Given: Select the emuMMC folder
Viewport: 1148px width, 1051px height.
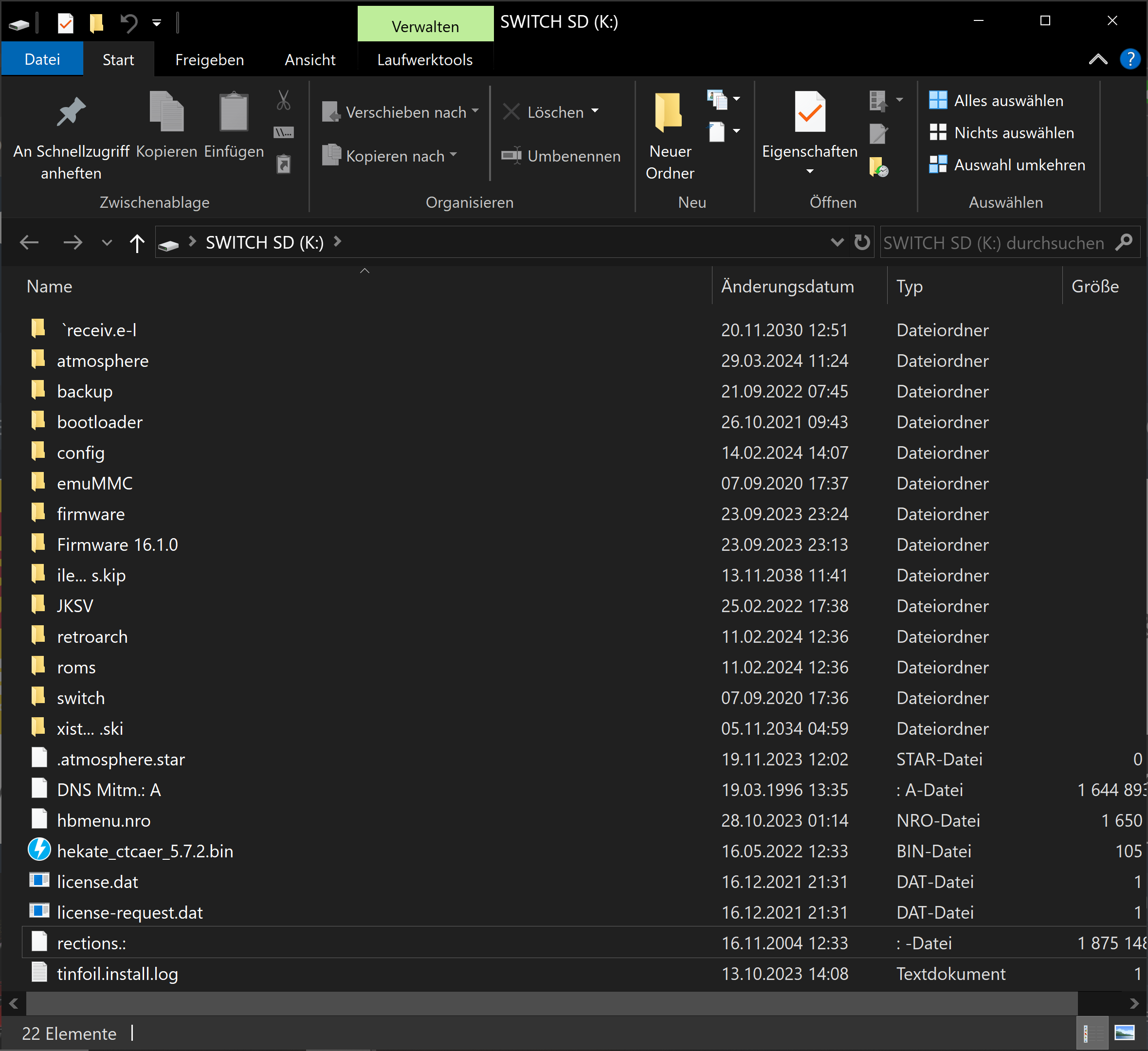Looking at the screenshot, I should click(x=94, y=483).
